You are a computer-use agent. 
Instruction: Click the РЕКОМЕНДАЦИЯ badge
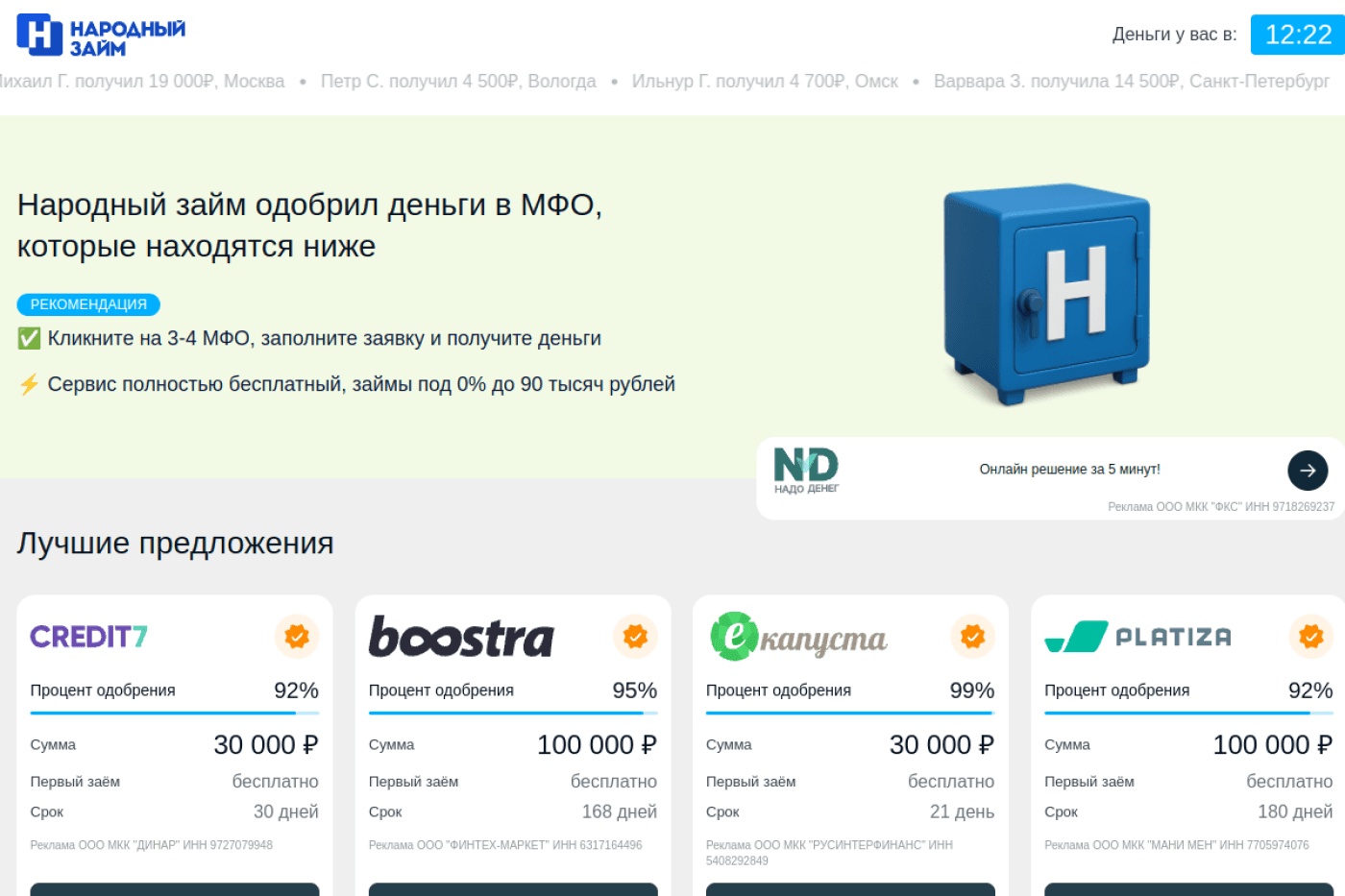click(88, 304)
